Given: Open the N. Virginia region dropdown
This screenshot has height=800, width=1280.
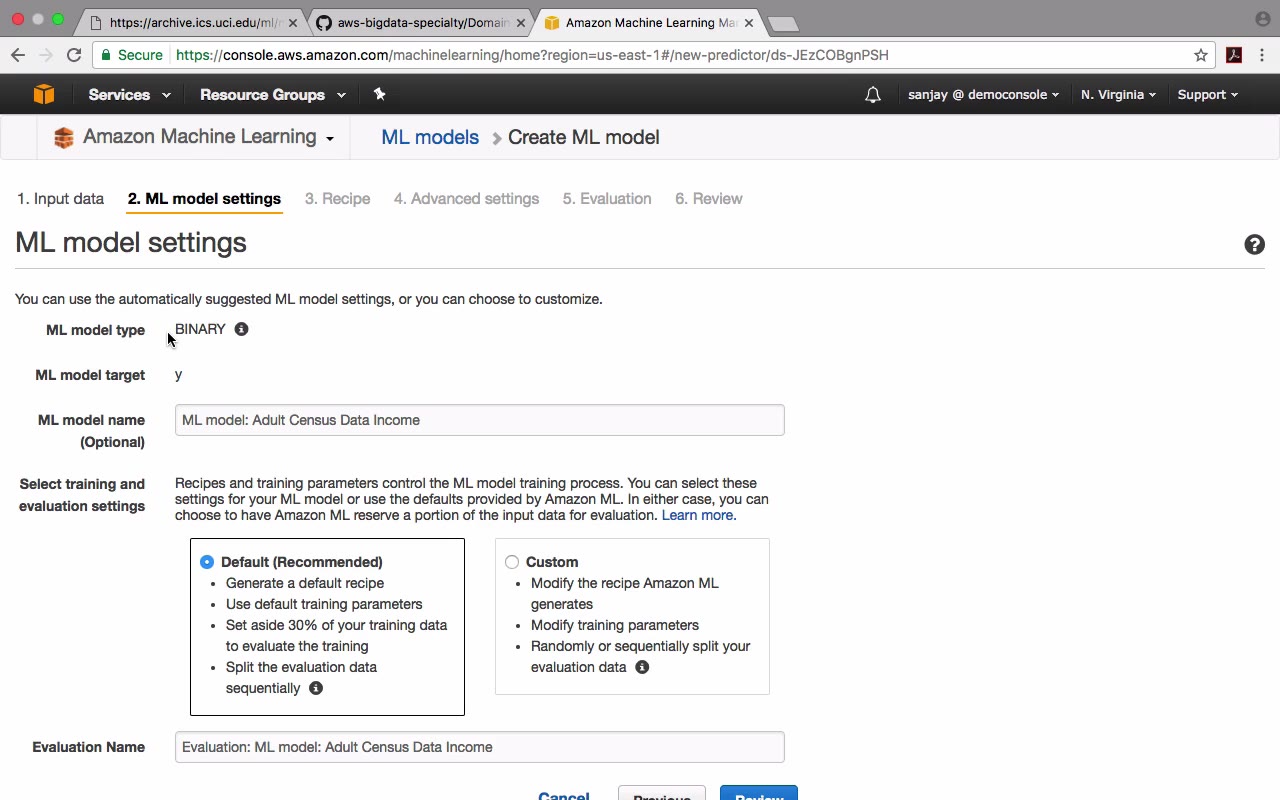Looking at the screenshot, I should [x=1118, y=95].
